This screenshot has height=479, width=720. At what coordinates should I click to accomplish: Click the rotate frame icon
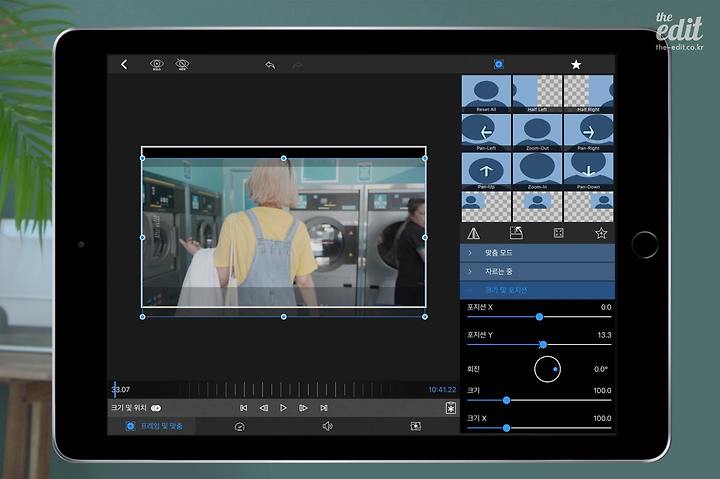[516, 233]
